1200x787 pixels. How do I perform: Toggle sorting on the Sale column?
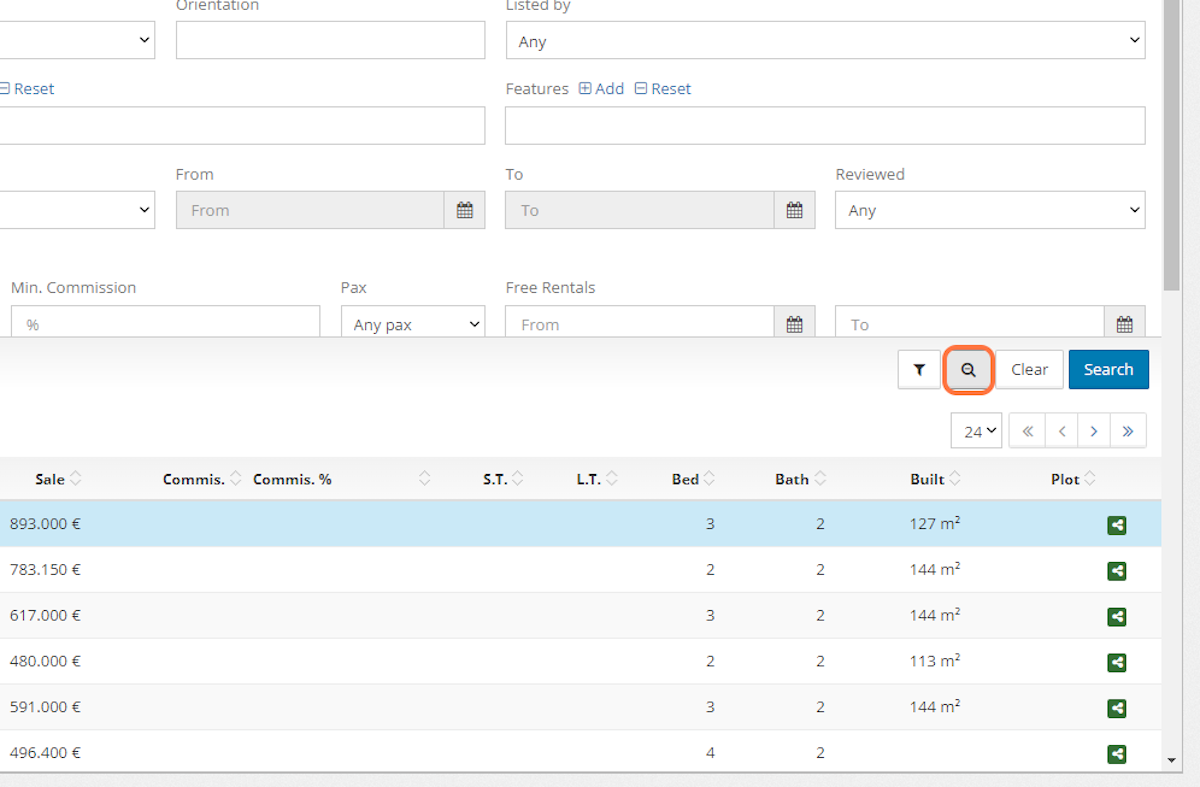tap(73, 478)
